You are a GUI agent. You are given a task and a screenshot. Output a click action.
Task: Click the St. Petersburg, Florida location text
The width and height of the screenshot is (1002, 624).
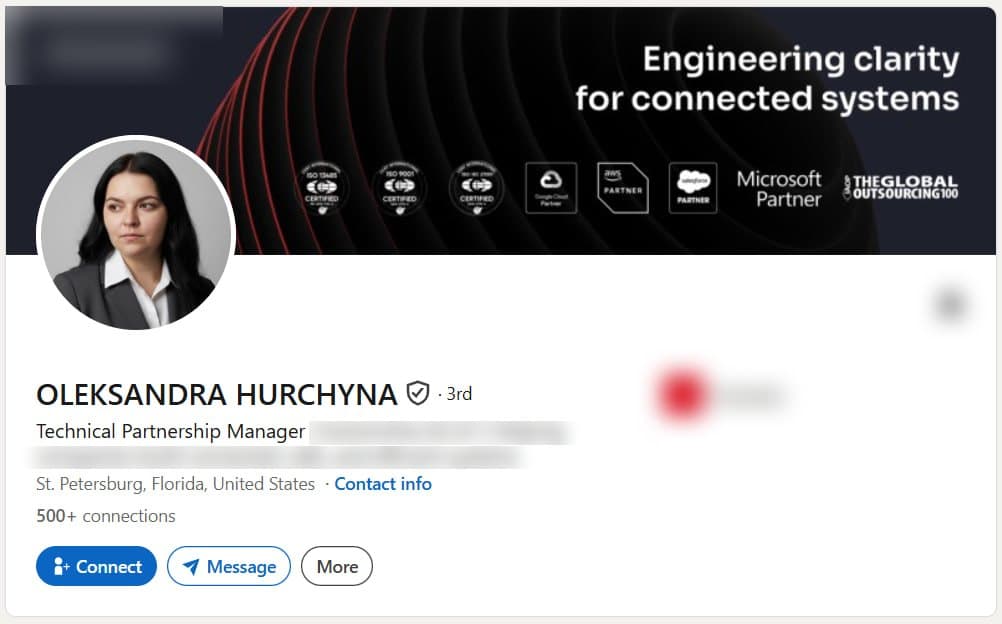pos(176,484)
